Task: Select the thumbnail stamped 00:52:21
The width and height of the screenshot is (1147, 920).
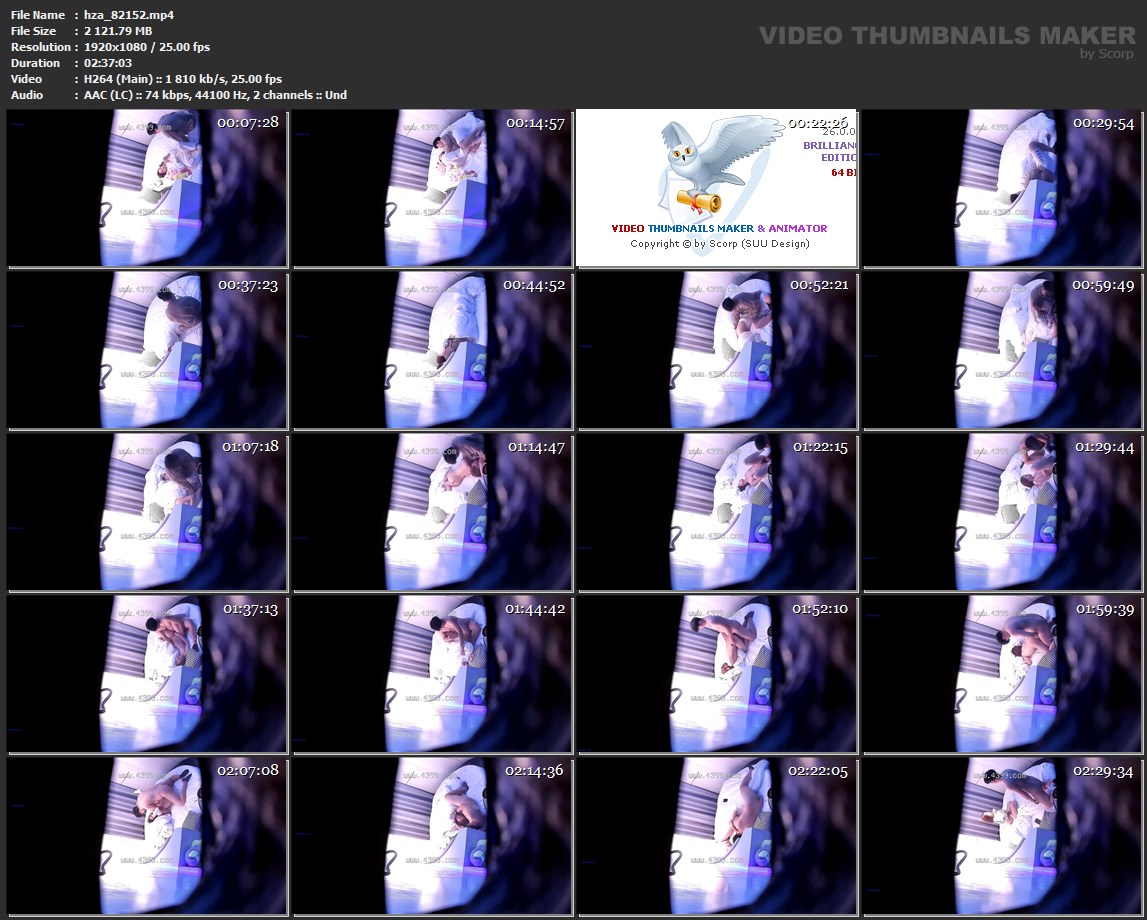Action: (717, 350)
